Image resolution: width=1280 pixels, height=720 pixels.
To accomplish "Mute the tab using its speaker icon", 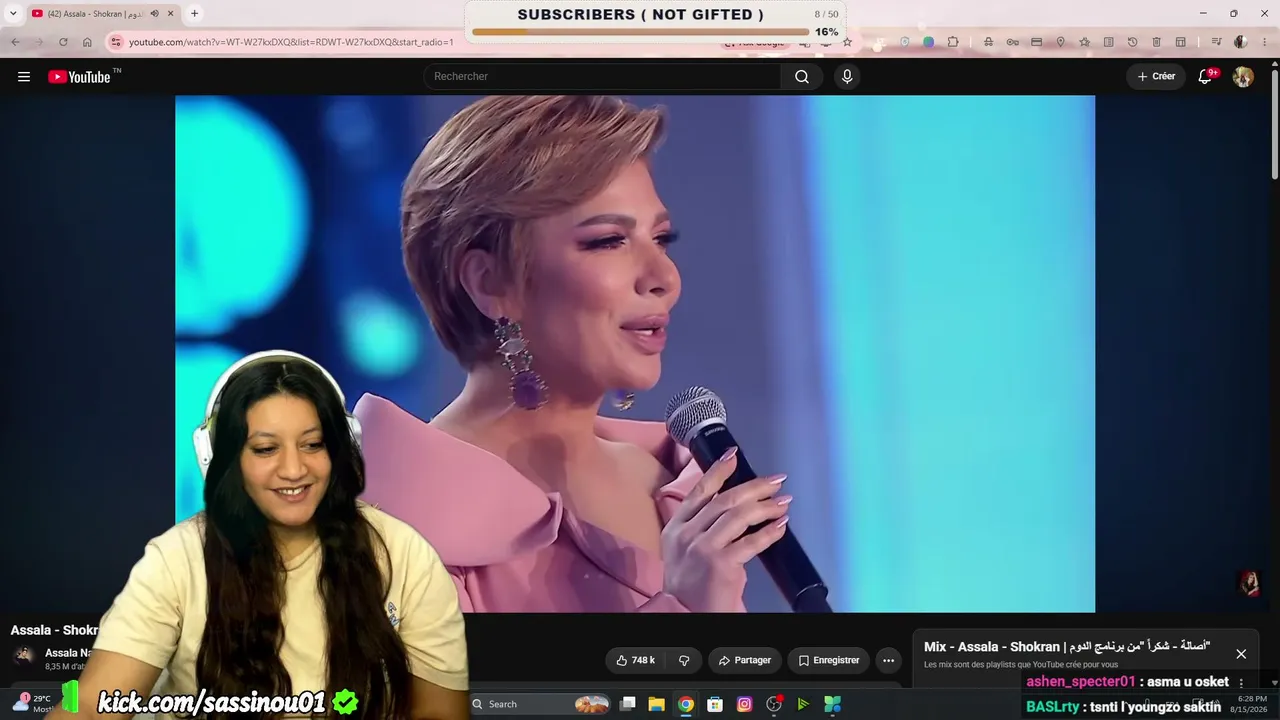I will pos(154,14).
